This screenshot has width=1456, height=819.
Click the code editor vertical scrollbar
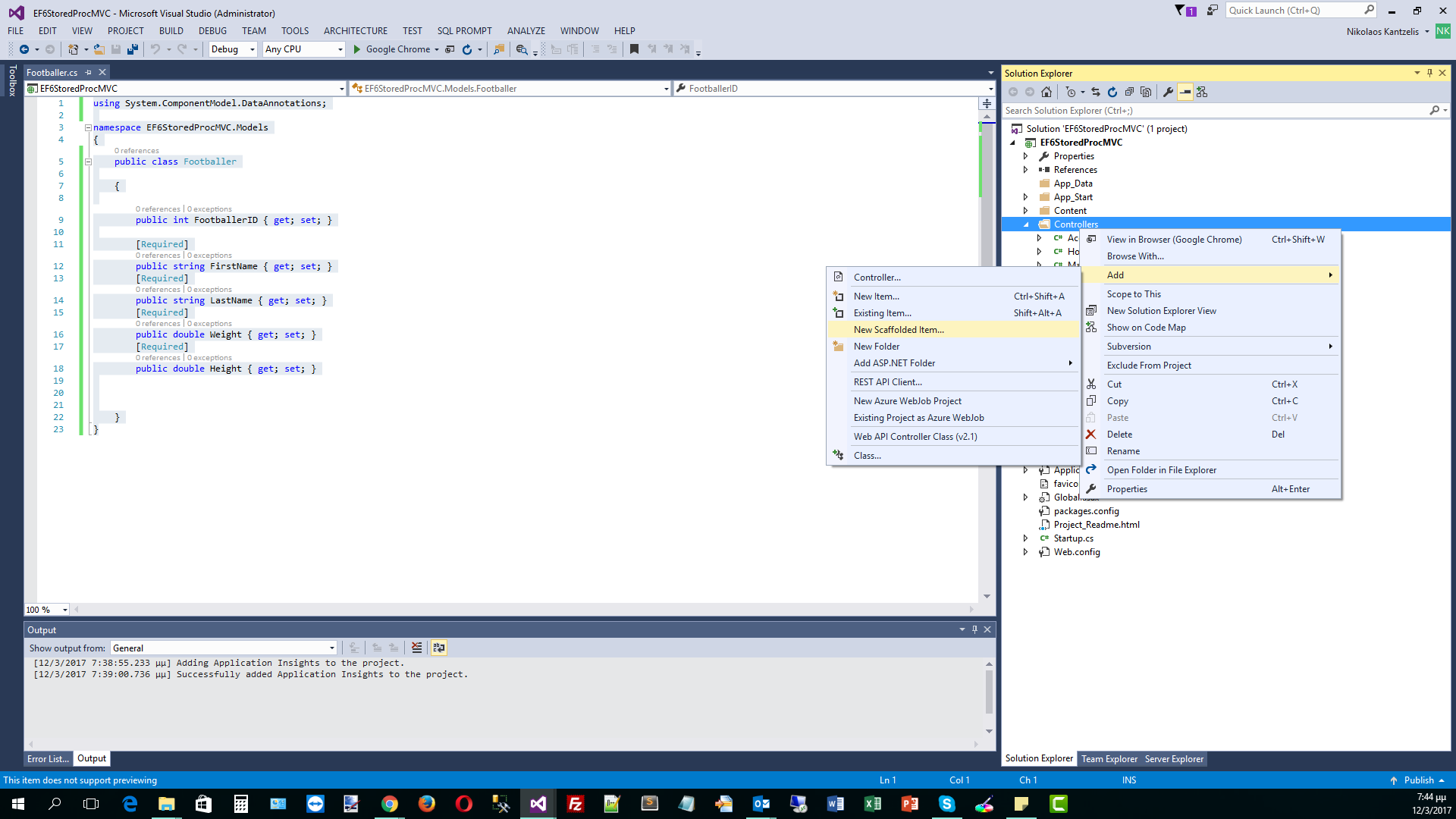(987, 356)
